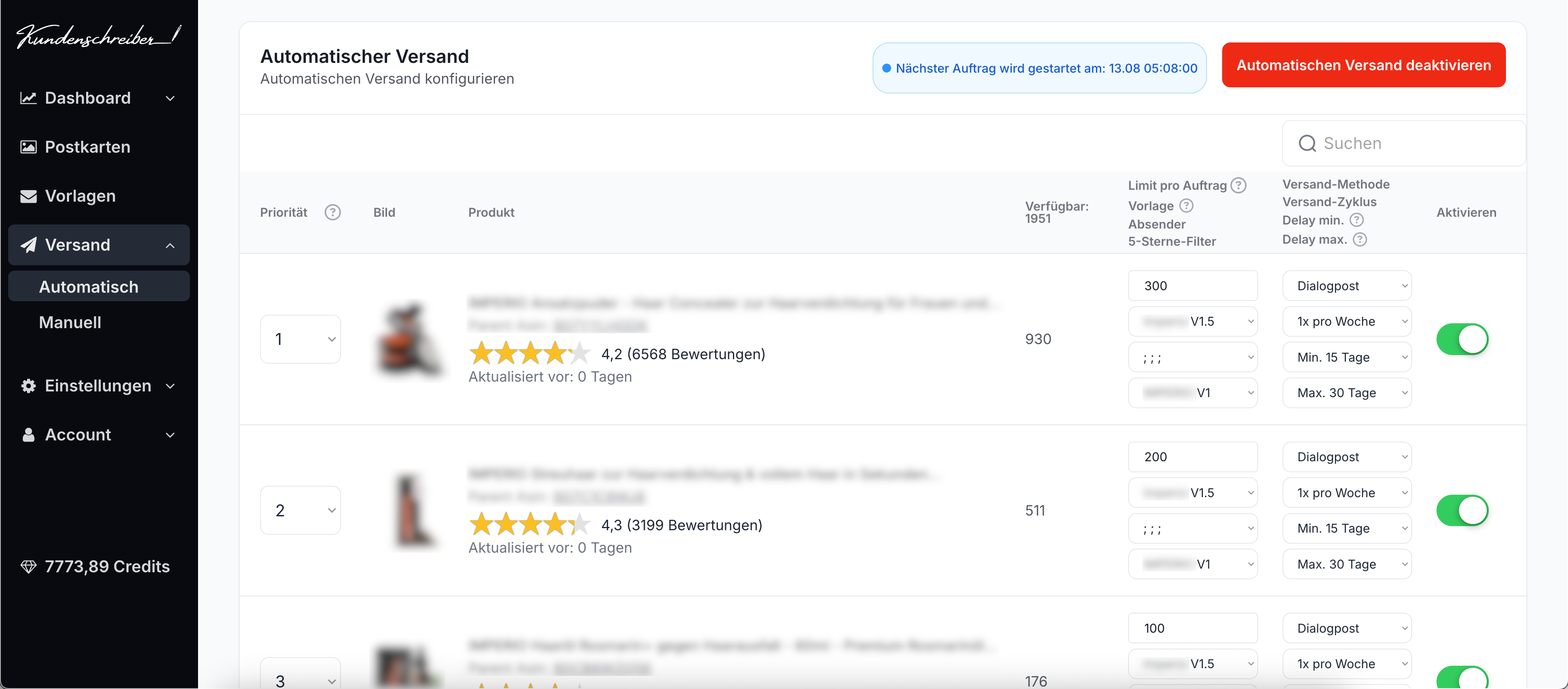Click the limit field showing 300
The height and width of the screenshot is (689, 1568).
[1192, 285]
